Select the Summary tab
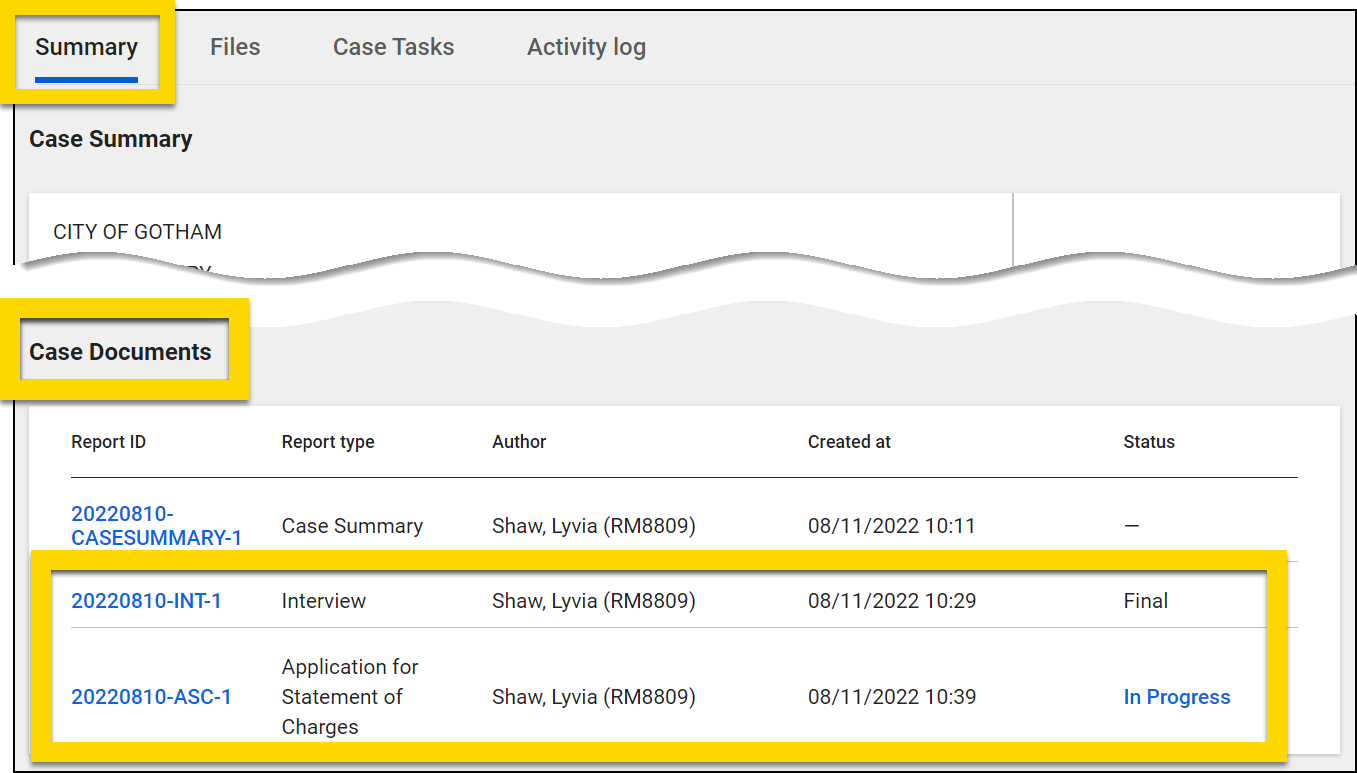Screen dimensions: 1357x773 pyautogui.click(x=87, y=46)
